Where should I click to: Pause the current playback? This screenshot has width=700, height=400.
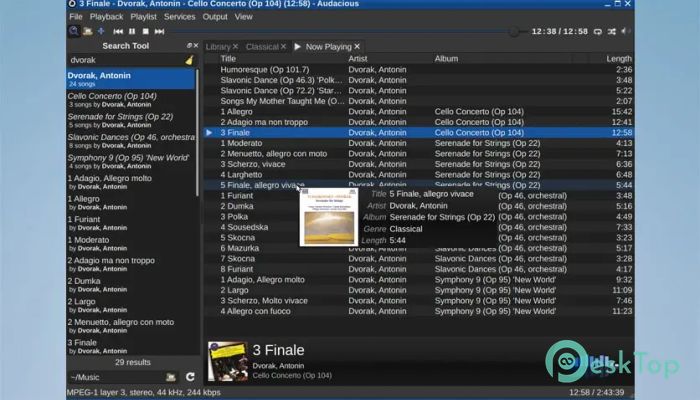coord(132,31)
